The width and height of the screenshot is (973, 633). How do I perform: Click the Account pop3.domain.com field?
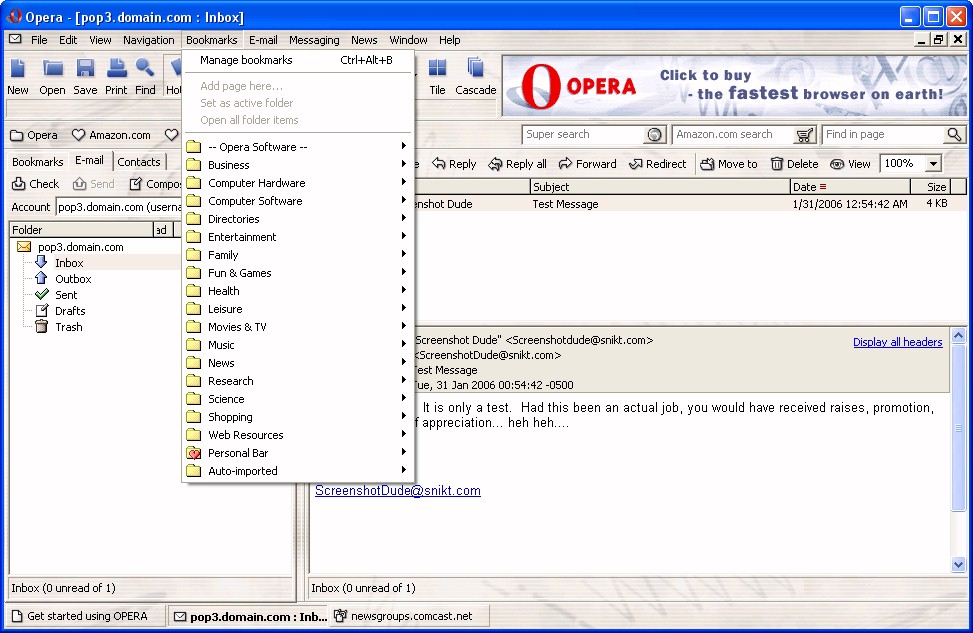[x=118, y=207]
